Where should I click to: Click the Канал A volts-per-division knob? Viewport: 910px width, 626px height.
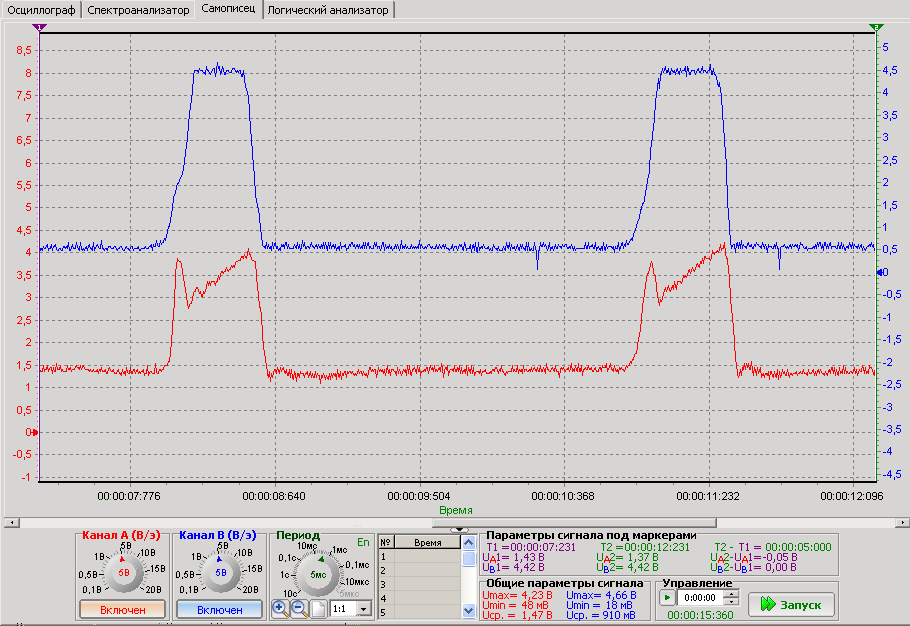point(123,572)
